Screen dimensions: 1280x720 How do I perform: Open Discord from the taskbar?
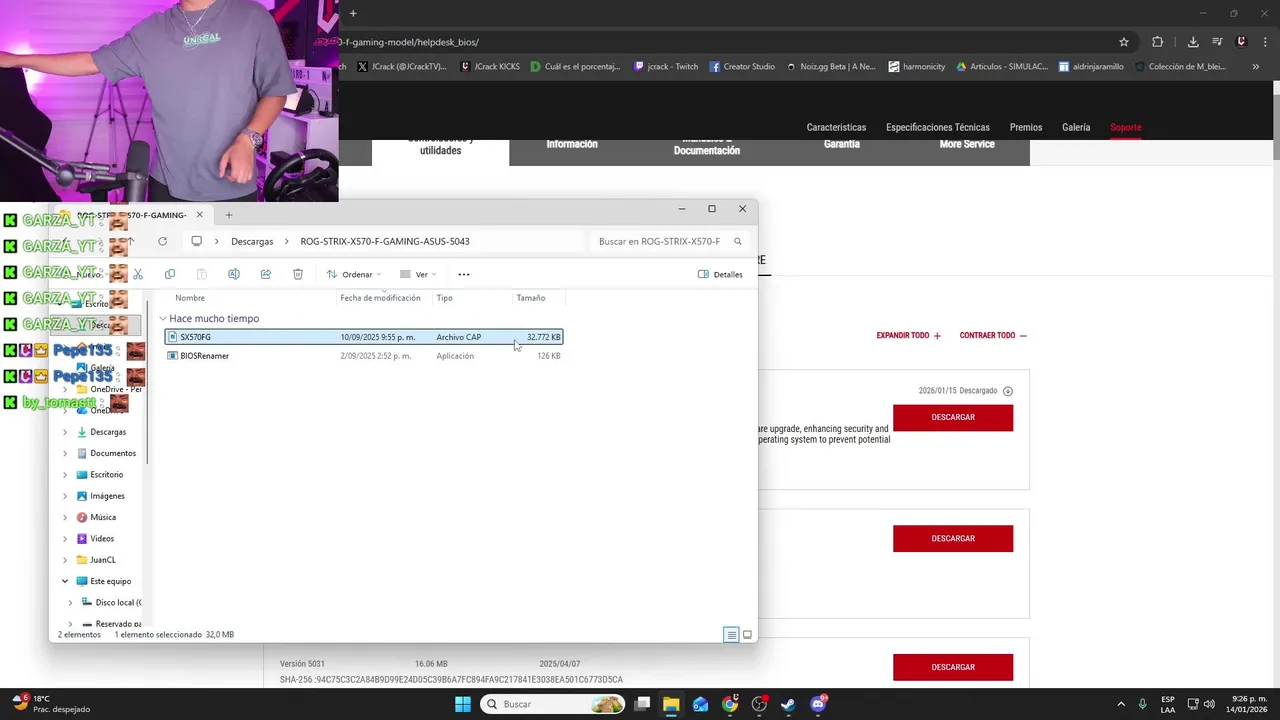coord(818,704)
